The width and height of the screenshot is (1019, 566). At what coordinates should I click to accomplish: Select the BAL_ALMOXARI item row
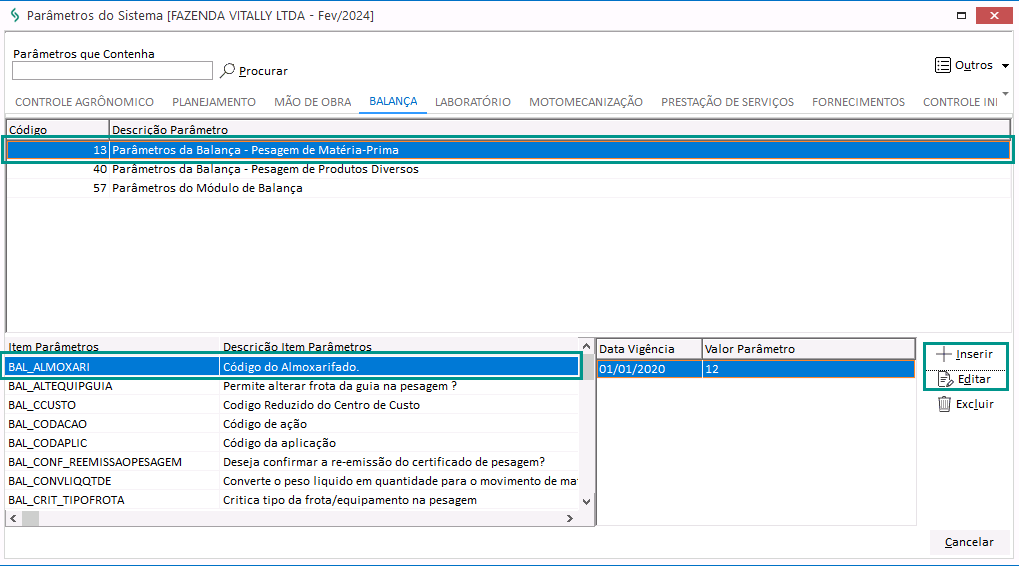[x=292, y=367]
